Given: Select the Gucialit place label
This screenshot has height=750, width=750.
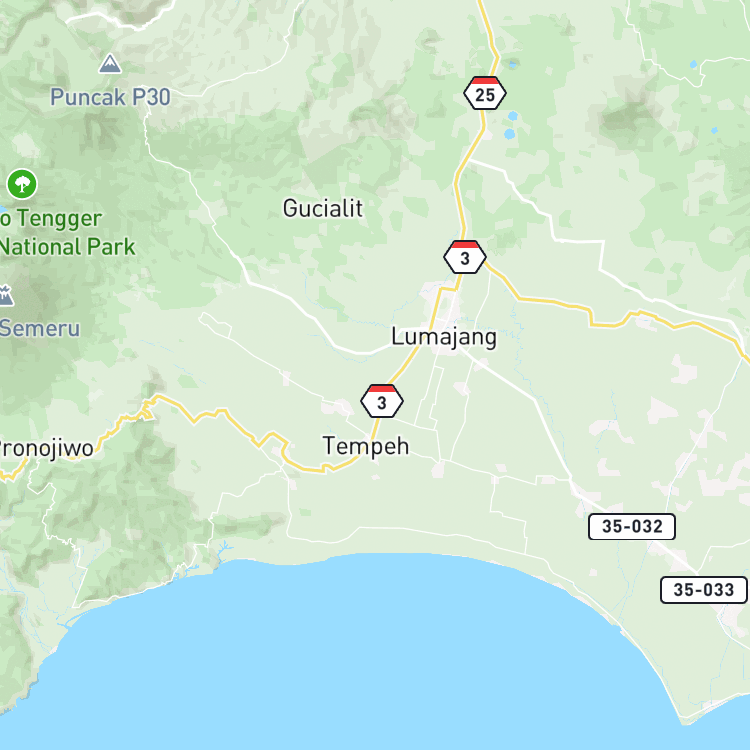Looking at the screenshot, I should [322, 209].
